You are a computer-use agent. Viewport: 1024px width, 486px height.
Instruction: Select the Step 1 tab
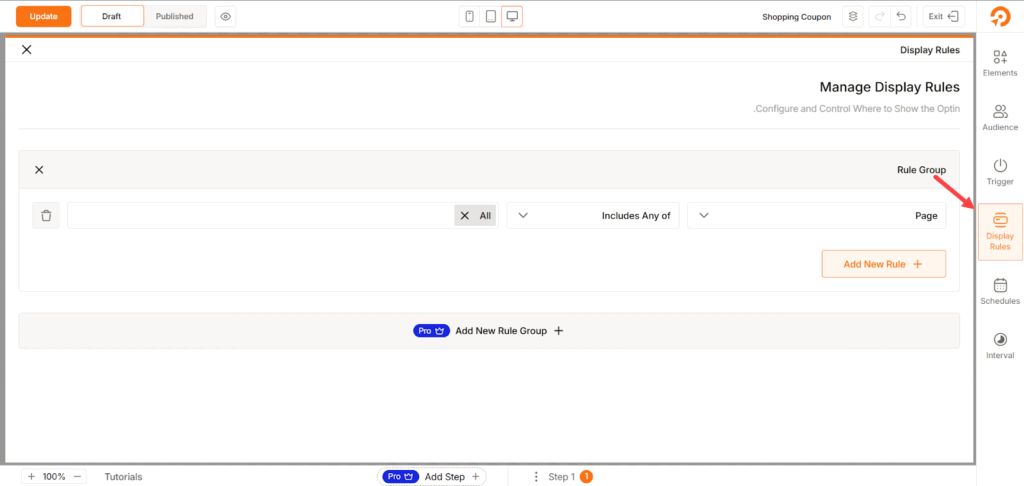pos(569,477)
